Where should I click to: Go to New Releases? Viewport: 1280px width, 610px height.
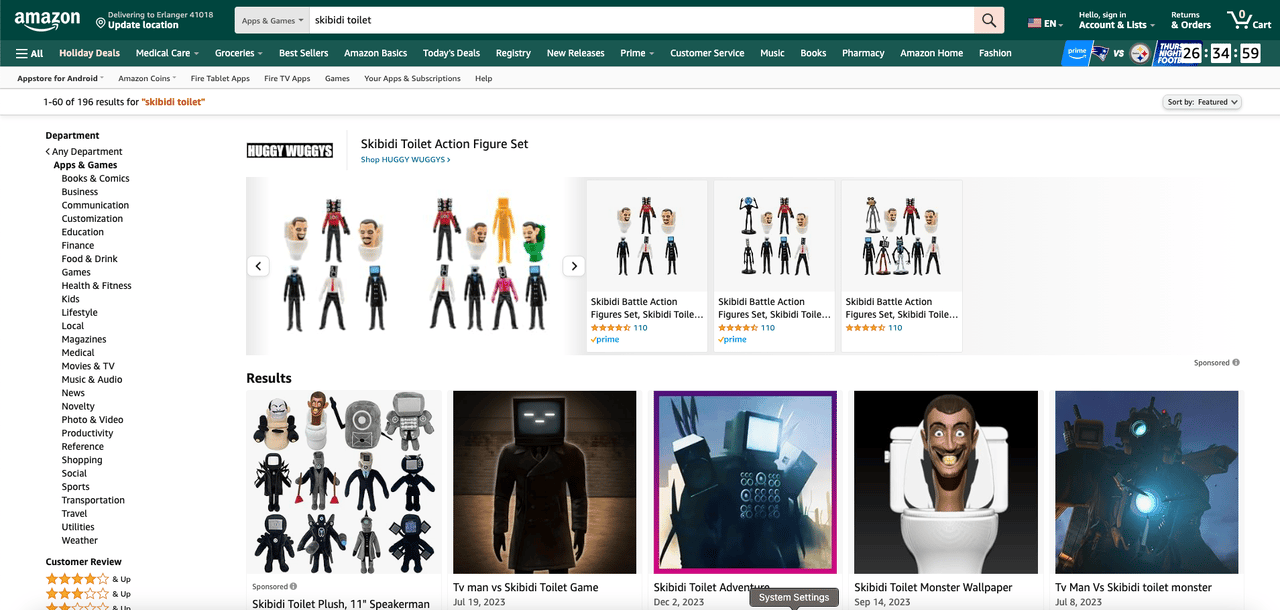[576, 53]
